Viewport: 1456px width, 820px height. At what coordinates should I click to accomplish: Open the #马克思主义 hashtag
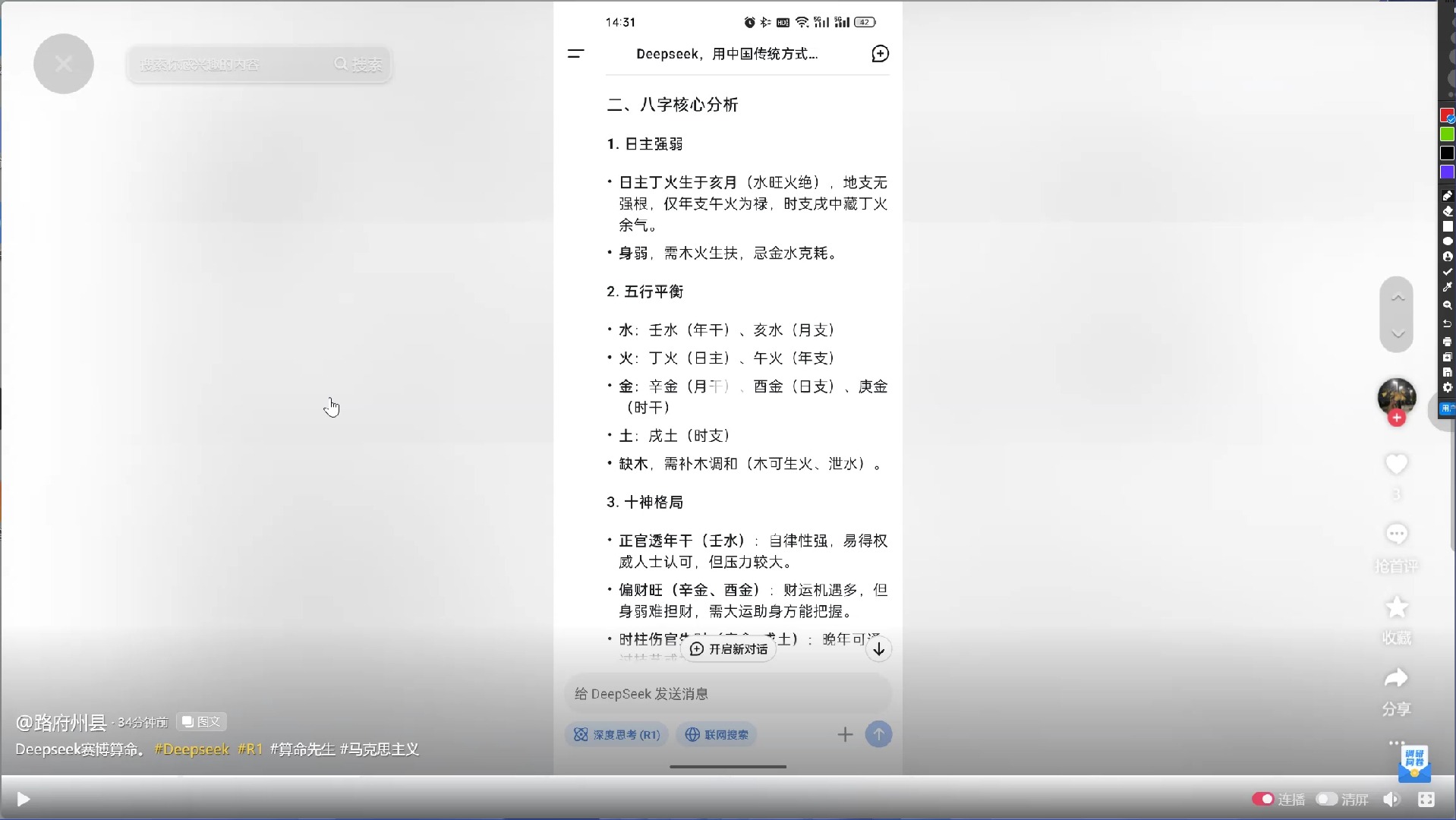coord(380,749)
